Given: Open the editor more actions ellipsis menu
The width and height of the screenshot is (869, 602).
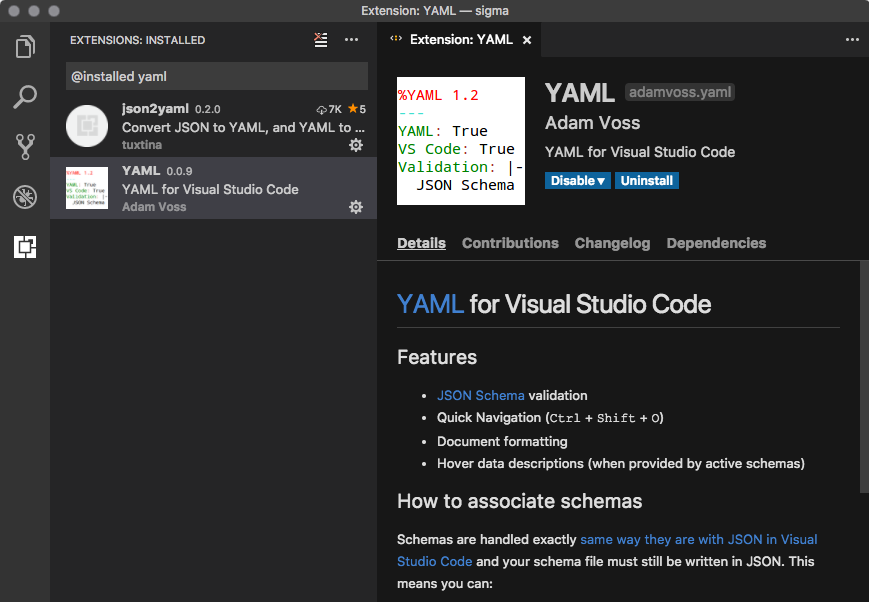Looking at the screenshot, I should click(851, 40).
